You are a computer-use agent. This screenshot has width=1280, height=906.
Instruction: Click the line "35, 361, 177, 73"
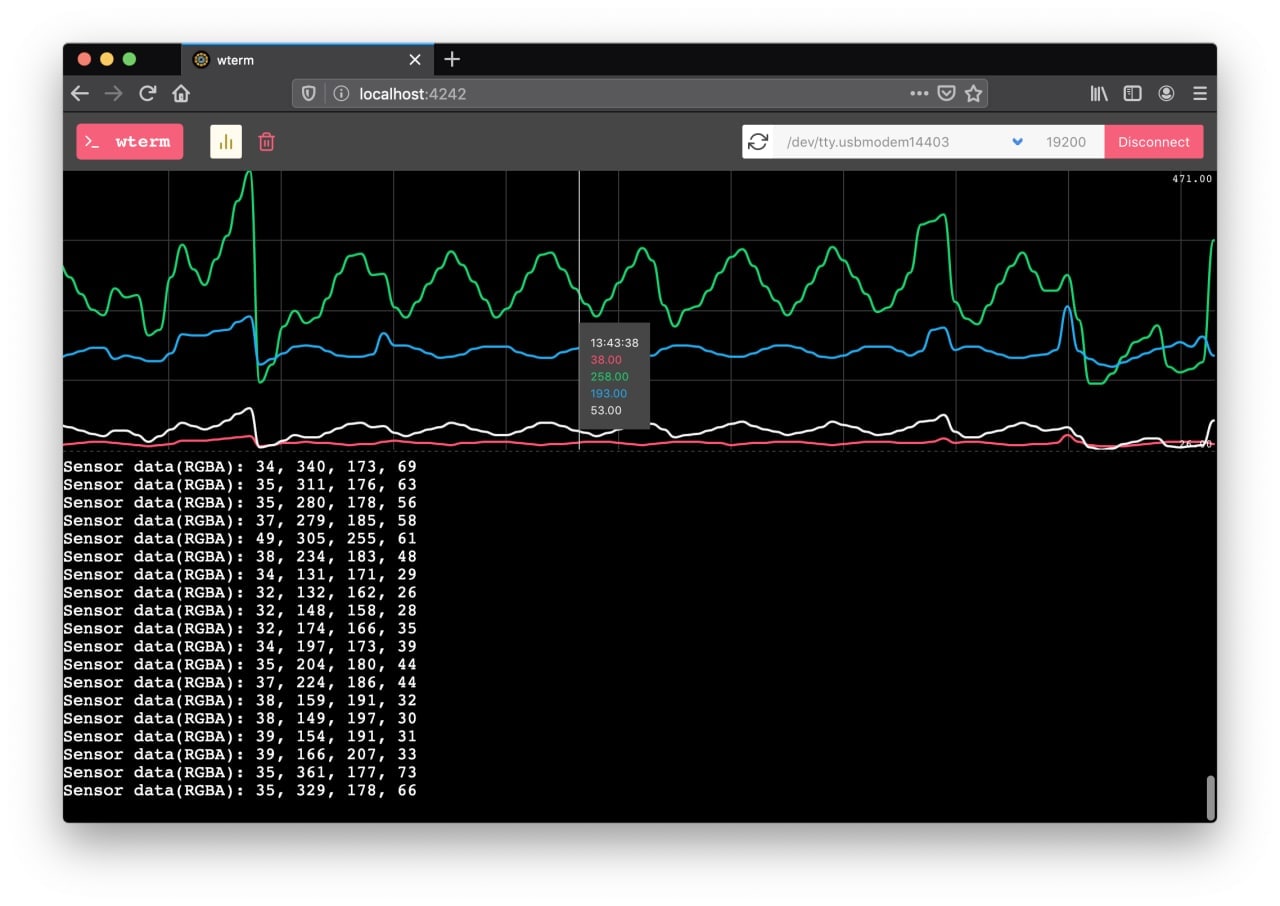[240, 773]
